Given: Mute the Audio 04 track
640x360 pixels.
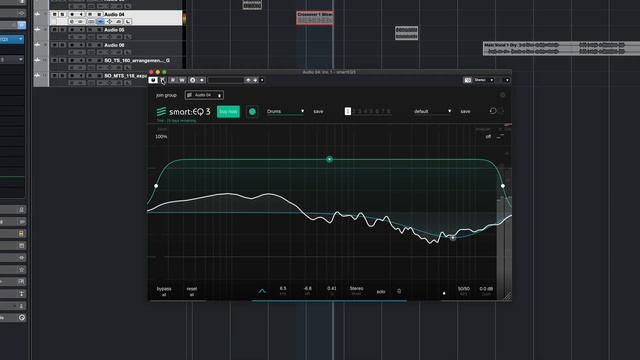Looking at the screenshot, I should pos(55,14).
